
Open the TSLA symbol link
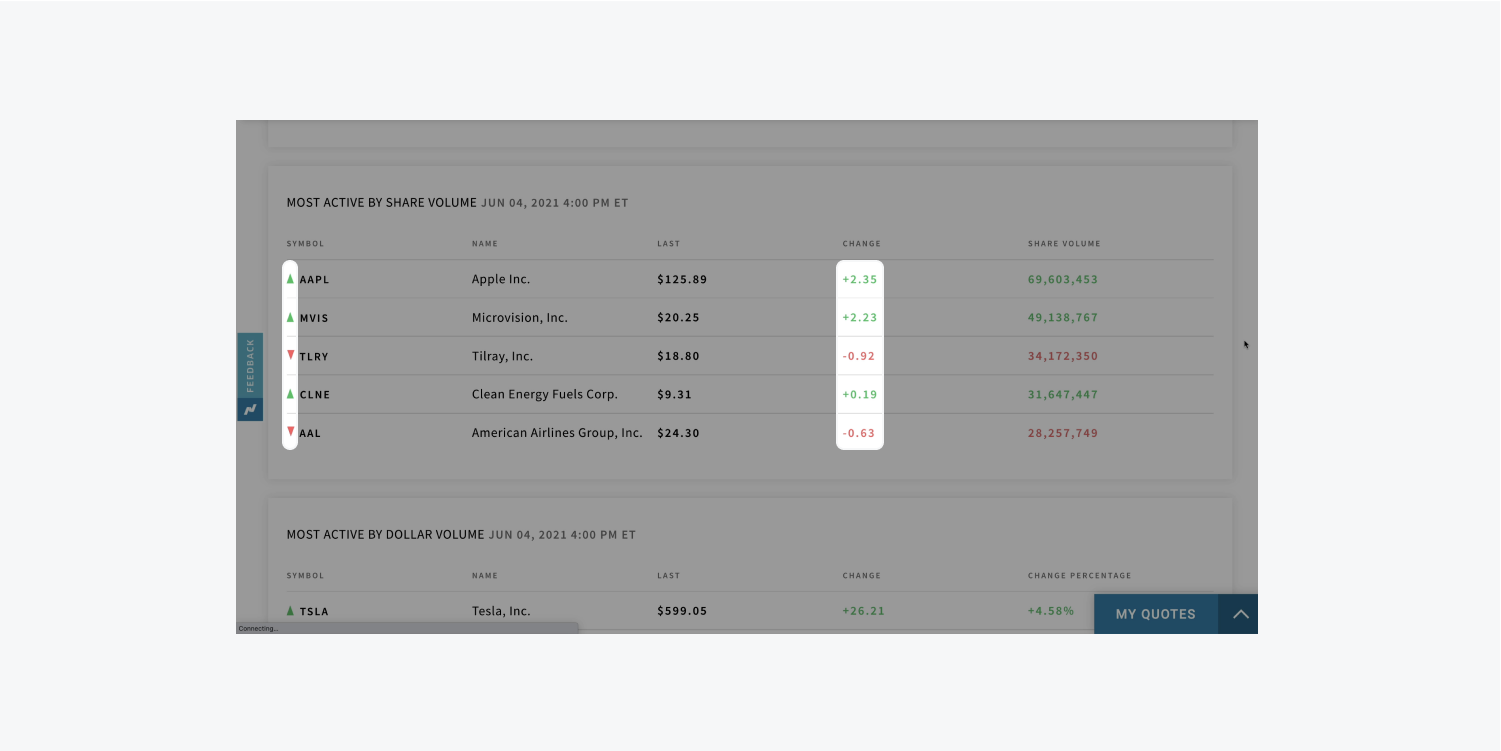(314, 611)
